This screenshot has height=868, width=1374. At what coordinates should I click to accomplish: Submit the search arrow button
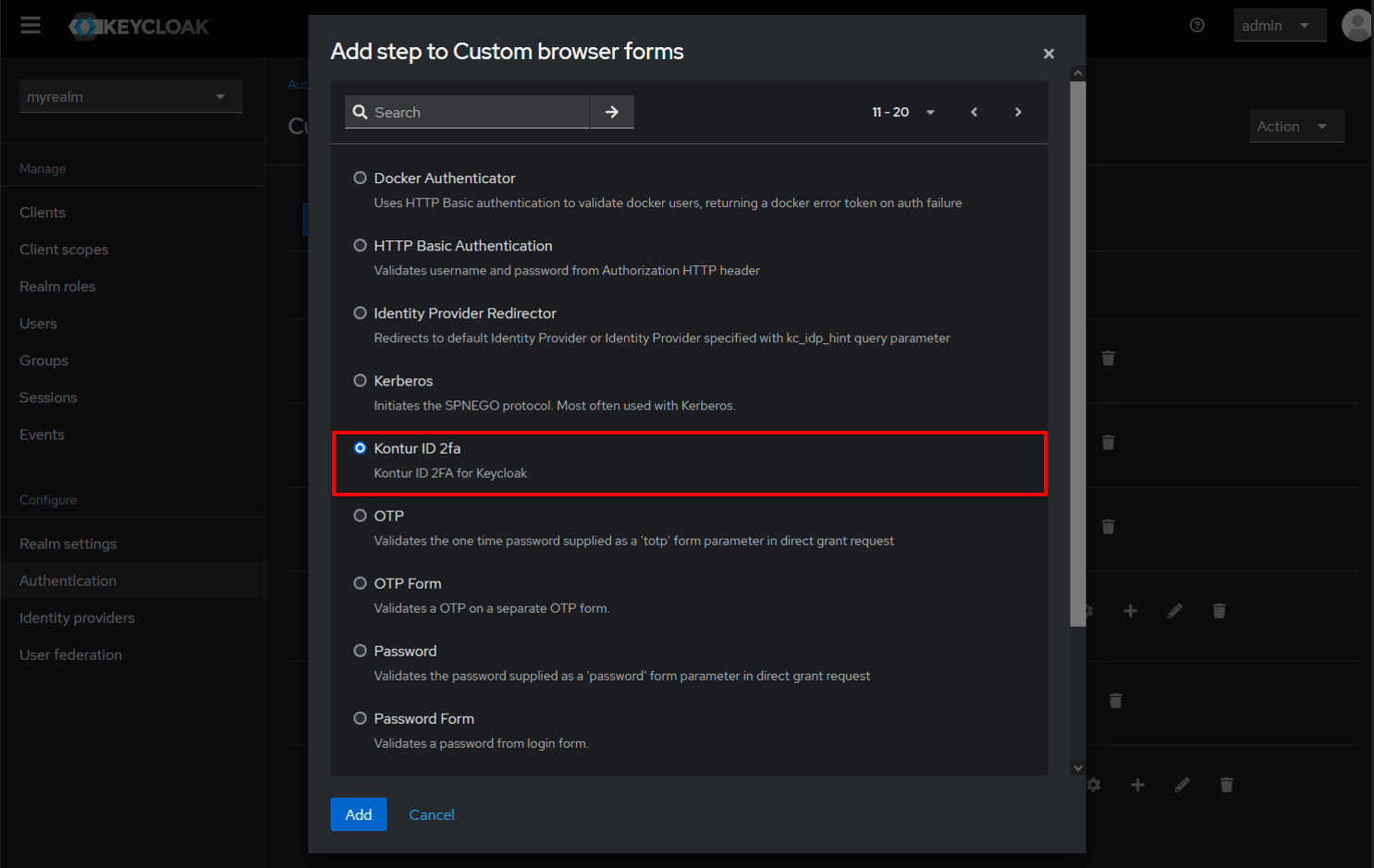(x=612, y=112)
